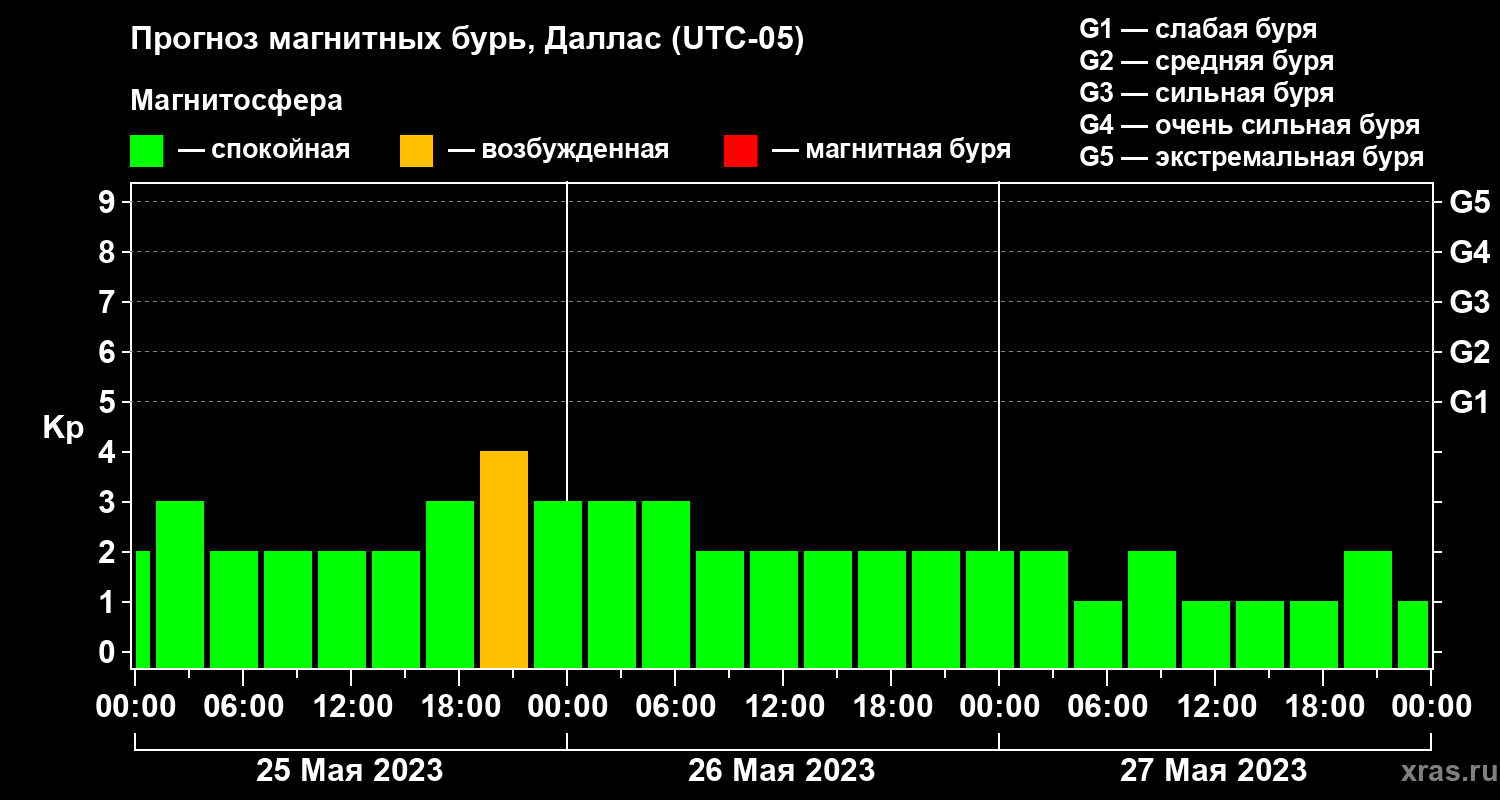Click the 26 Мая 2023 date label

pyautogui.click(x=781, y=771)
